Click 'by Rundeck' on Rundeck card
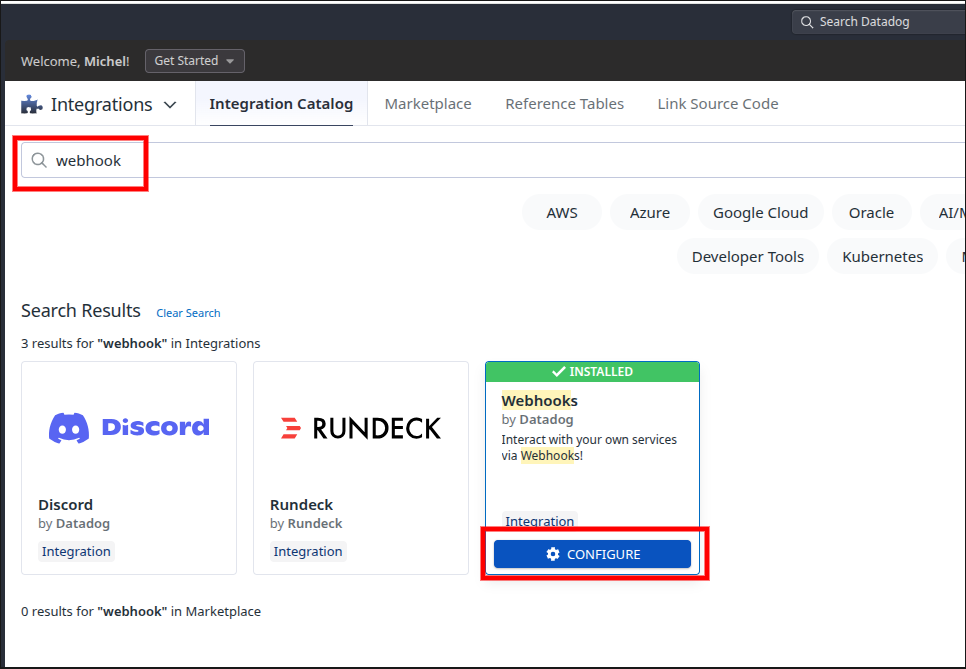The image size is (966, 669). (x=306, y=524)
